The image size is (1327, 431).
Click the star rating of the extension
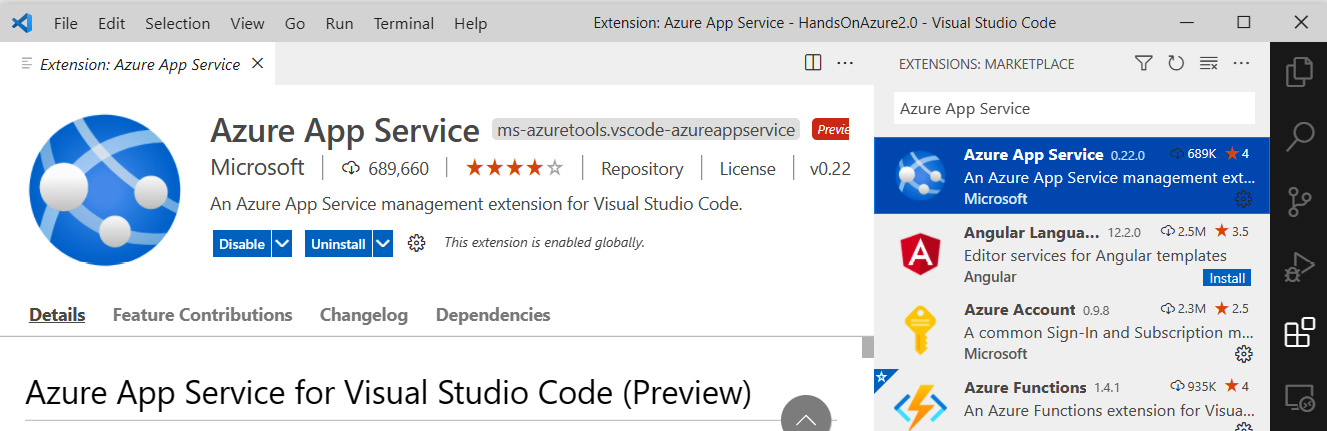coord(515,168)
